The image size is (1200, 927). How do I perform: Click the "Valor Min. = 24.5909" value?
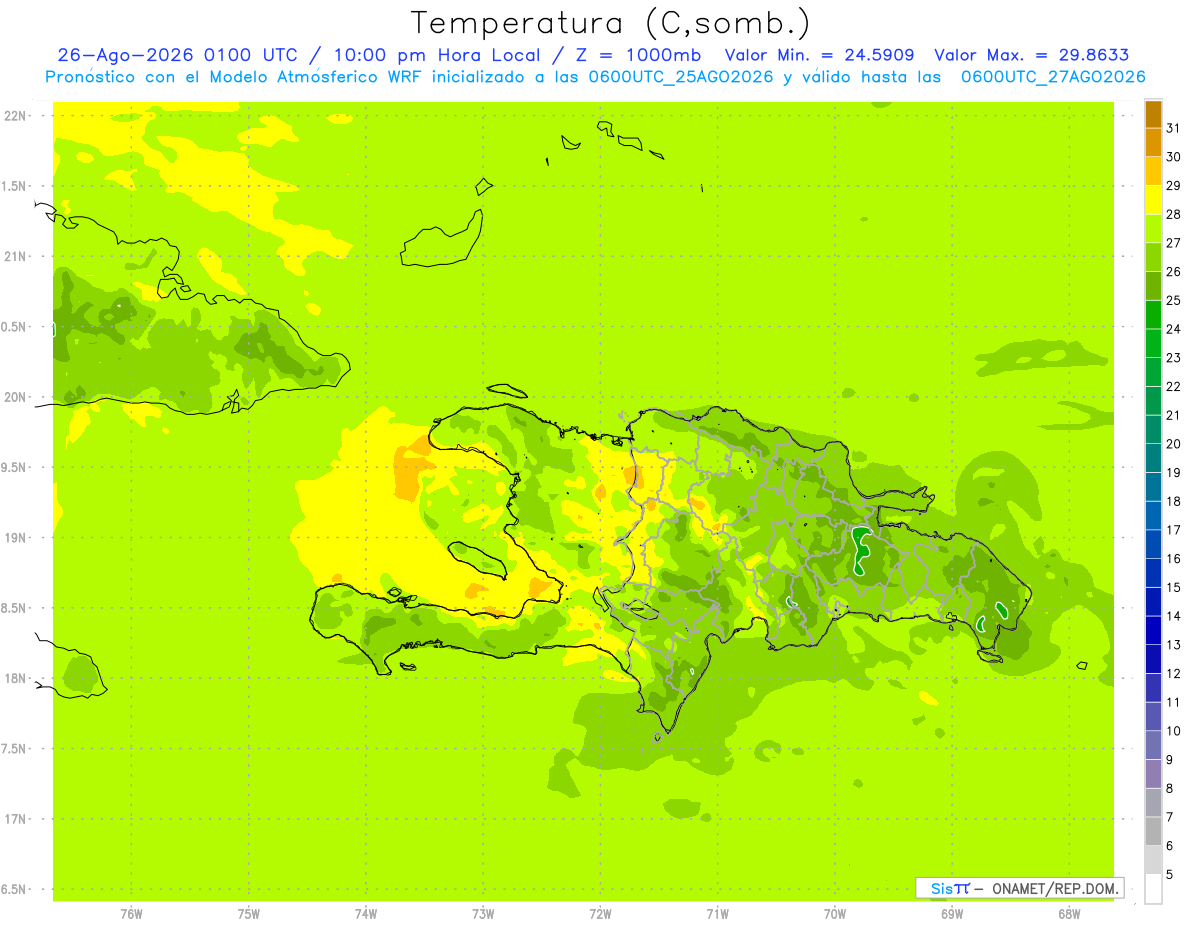coord(819,55)
